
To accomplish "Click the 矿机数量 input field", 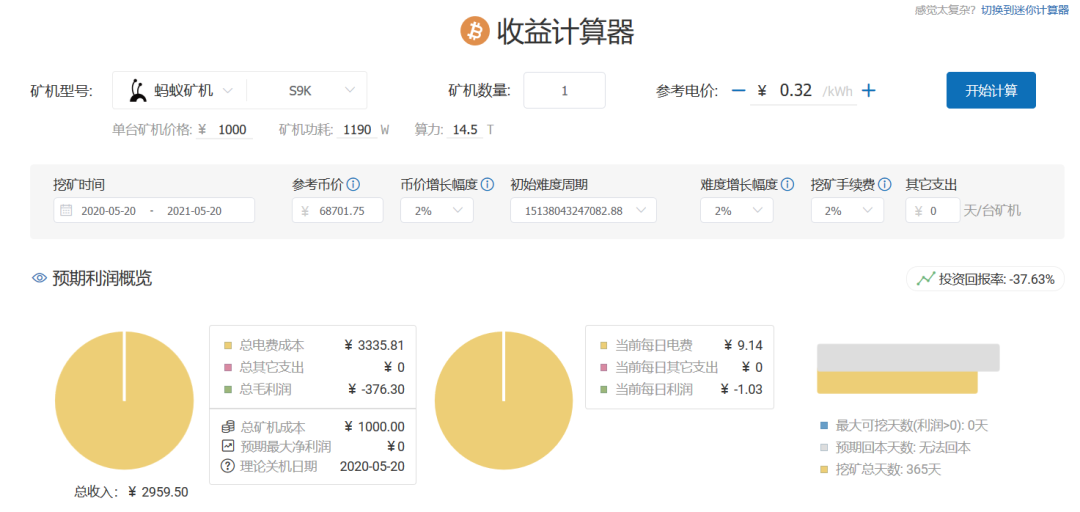I will [564, 90].
